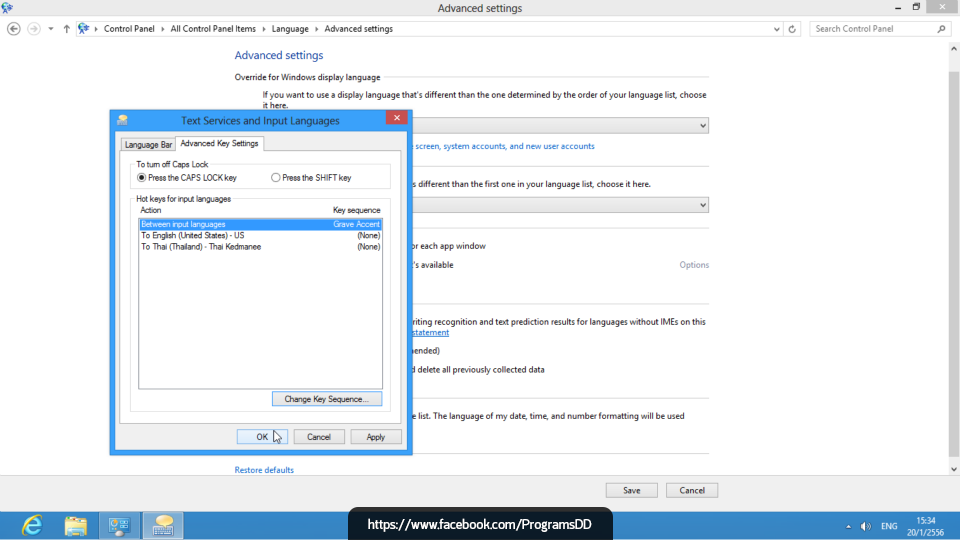The image size is (960, 540).
Task: Click the Restore defaults link
Action: point(264,470)
